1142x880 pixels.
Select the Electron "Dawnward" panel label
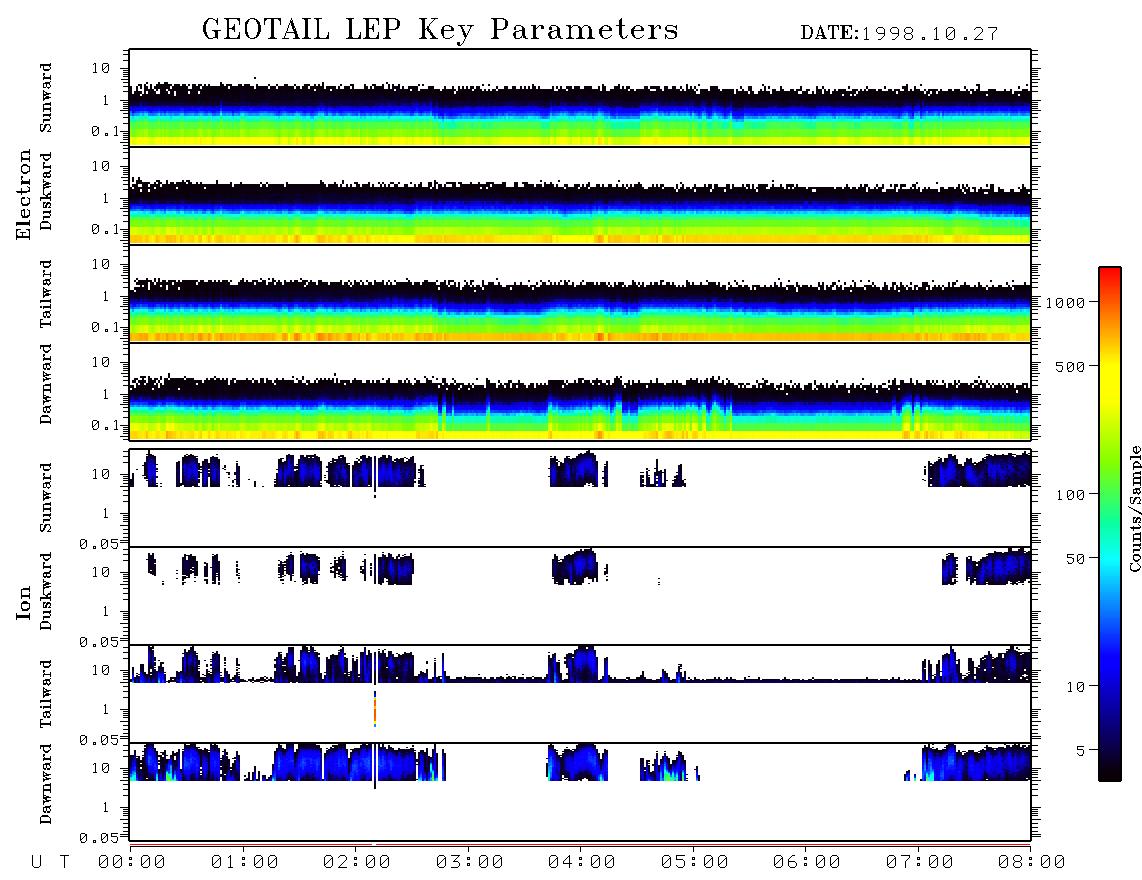point(45,385)
